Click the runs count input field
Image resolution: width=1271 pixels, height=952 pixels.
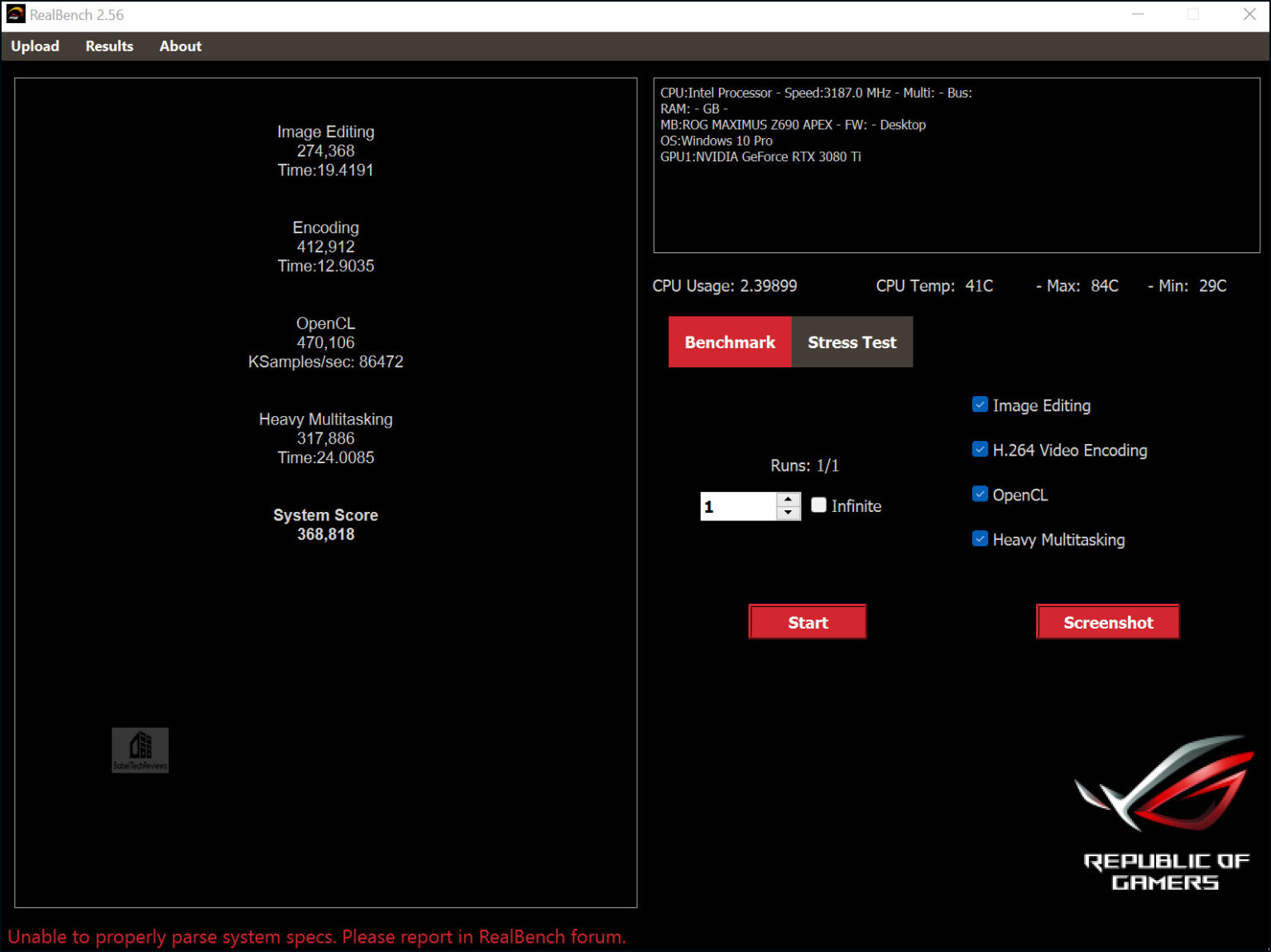point(738,506)
